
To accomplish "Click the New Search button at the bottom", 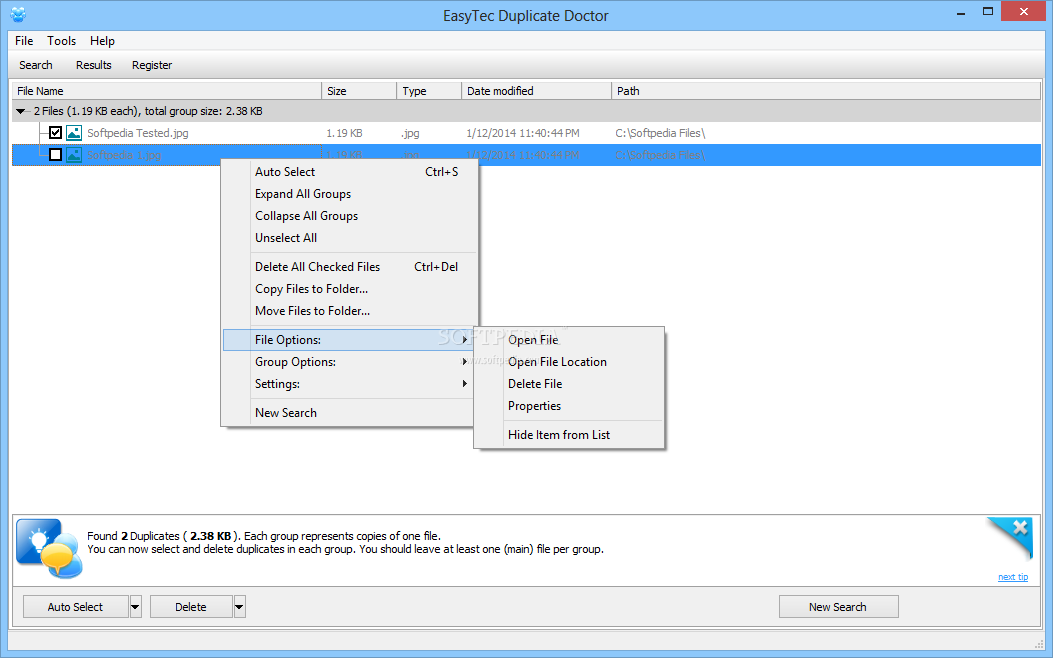I will point(838,607).
